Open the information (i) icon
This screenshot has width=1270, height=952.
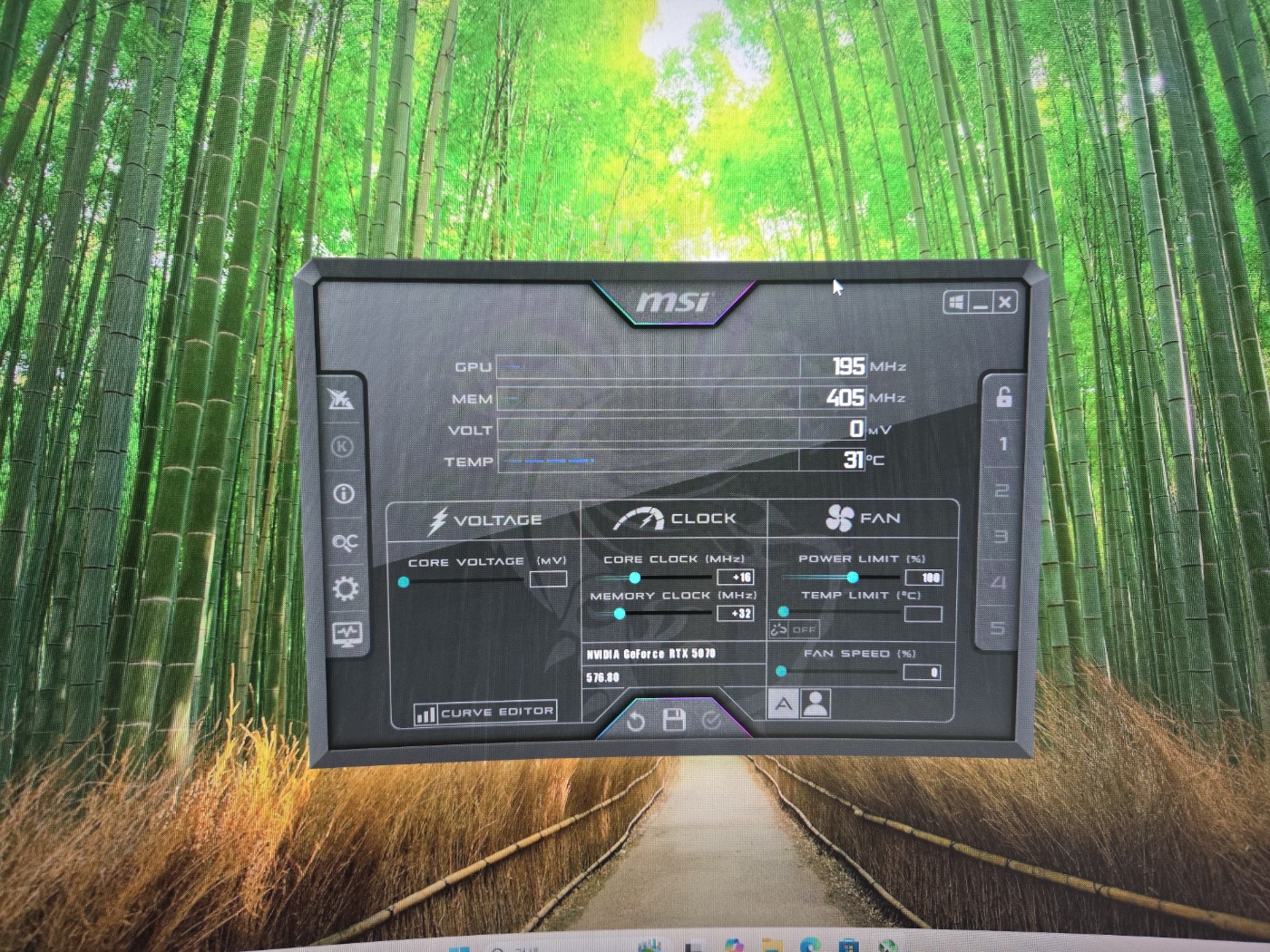tap(344, 494)
